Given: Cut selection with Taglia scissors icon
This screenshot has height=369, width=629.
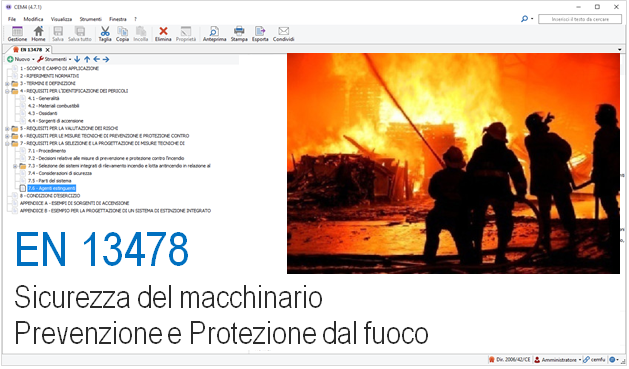Looking at the screenshot, I should click(105, 34).
